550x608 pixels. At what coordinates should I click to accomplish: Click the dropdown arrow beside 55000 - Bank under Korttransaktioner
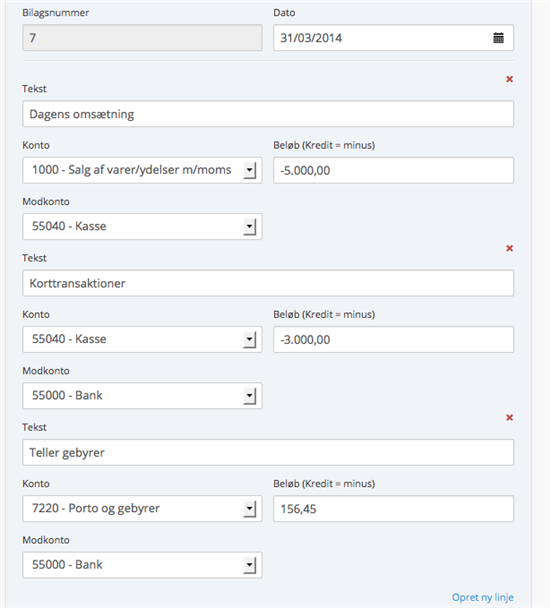tap(249, 396)
